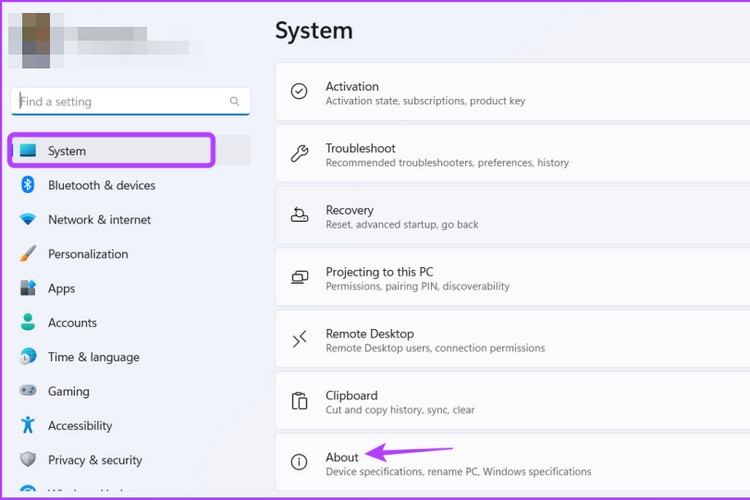750x500 pixels.
Task: Click the Troubleshoot wrench icon
Action: 299,153
